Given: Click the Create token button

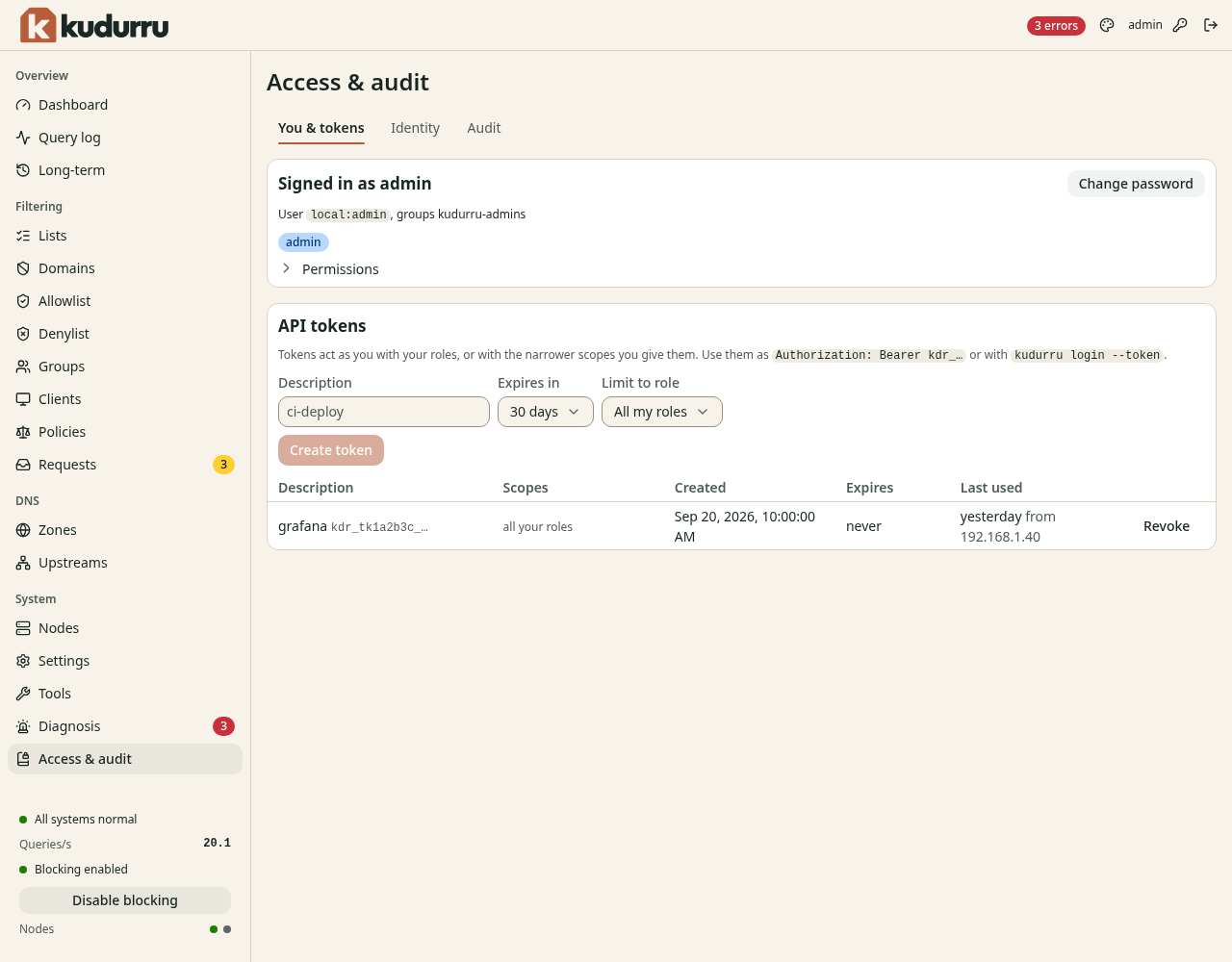Looking at the screenshot, I should pos(331,450).
